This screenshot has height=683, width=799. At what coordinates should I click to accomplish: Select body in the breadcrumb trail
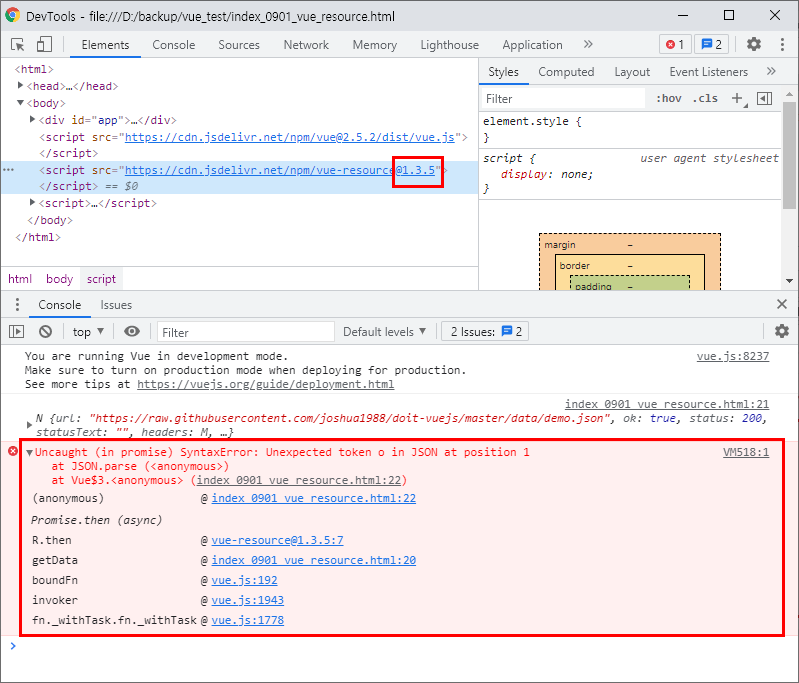point(60,279)
